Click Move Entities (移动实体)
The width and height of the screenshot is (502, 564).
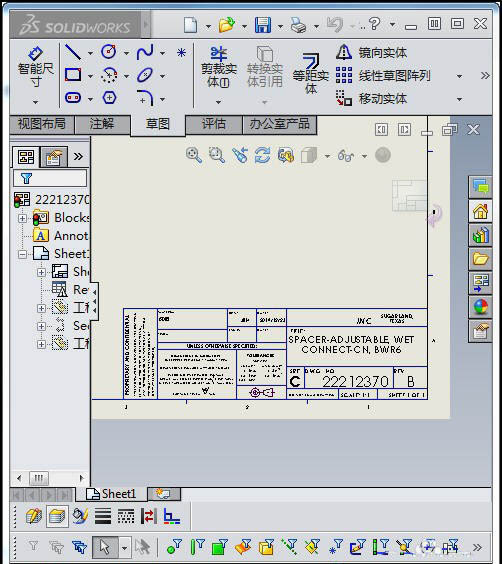pyautogui.click(x=371, y=99)
